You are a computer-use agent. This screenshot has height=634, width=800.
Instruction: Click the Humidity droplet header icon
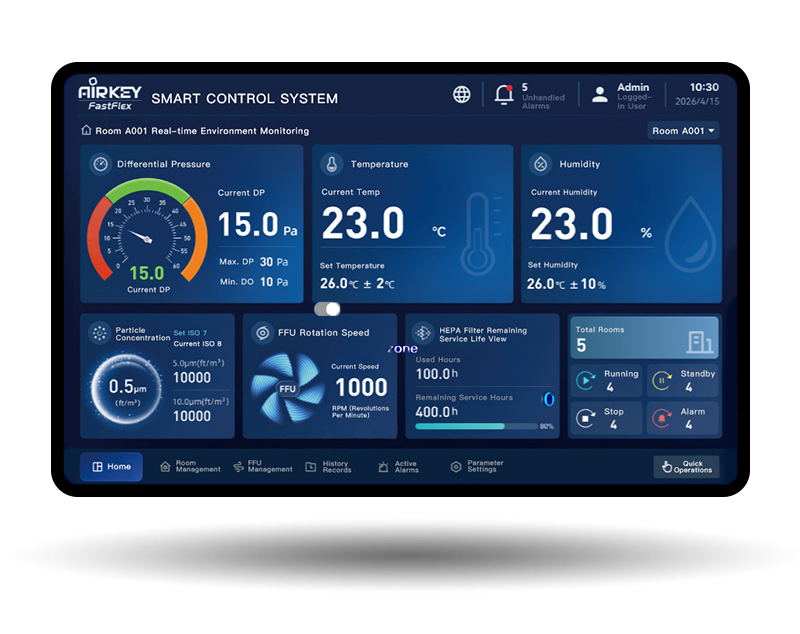coord(540,164)
